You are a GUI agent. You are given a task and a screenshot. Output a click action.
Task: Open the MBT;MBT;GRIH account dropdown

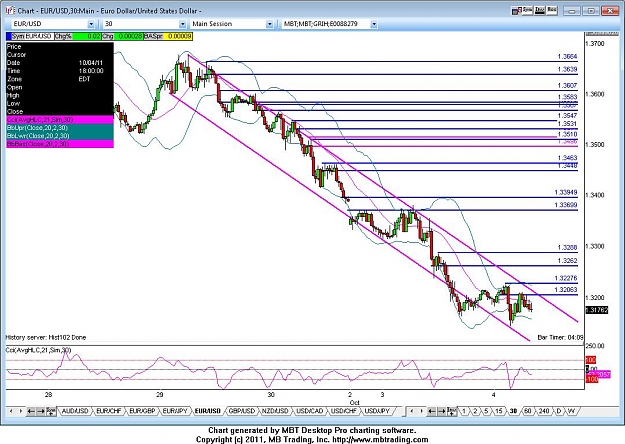pos(374,24)
